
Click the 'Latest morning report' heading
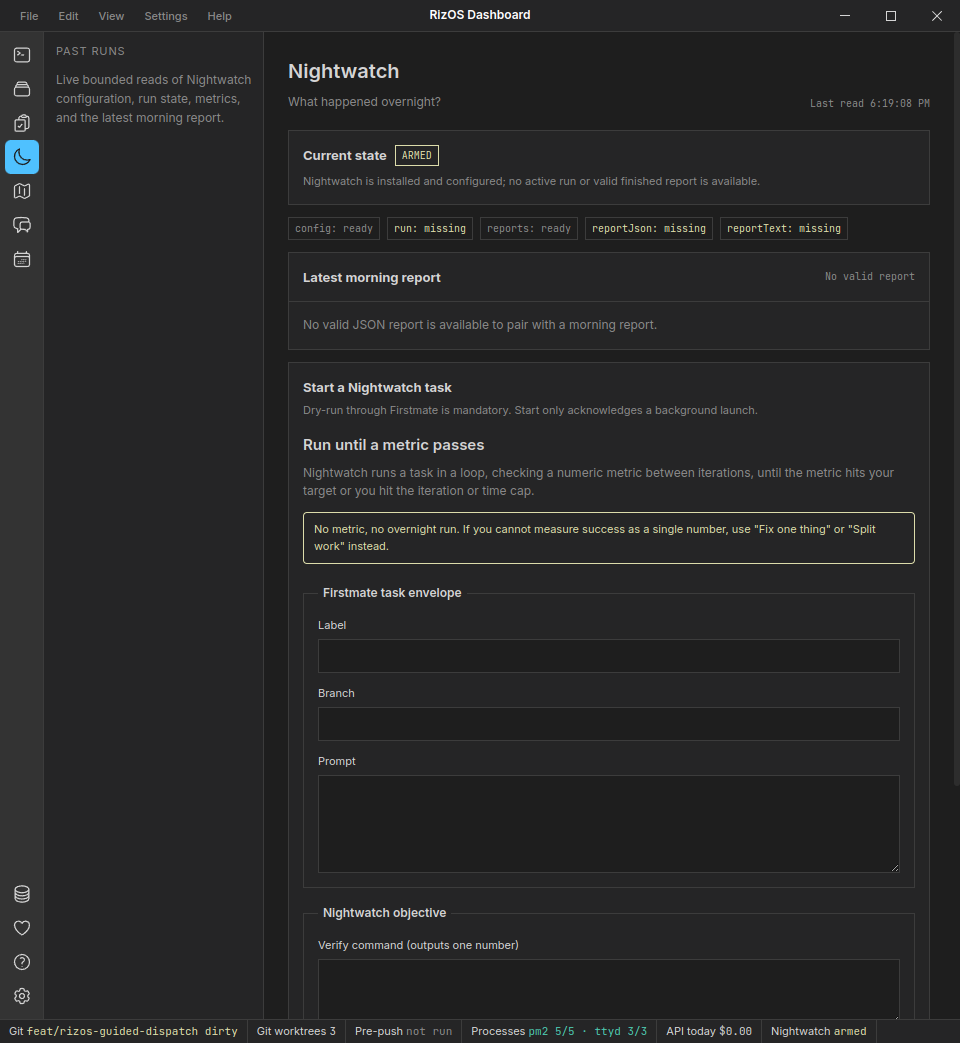tap(372, 278)
